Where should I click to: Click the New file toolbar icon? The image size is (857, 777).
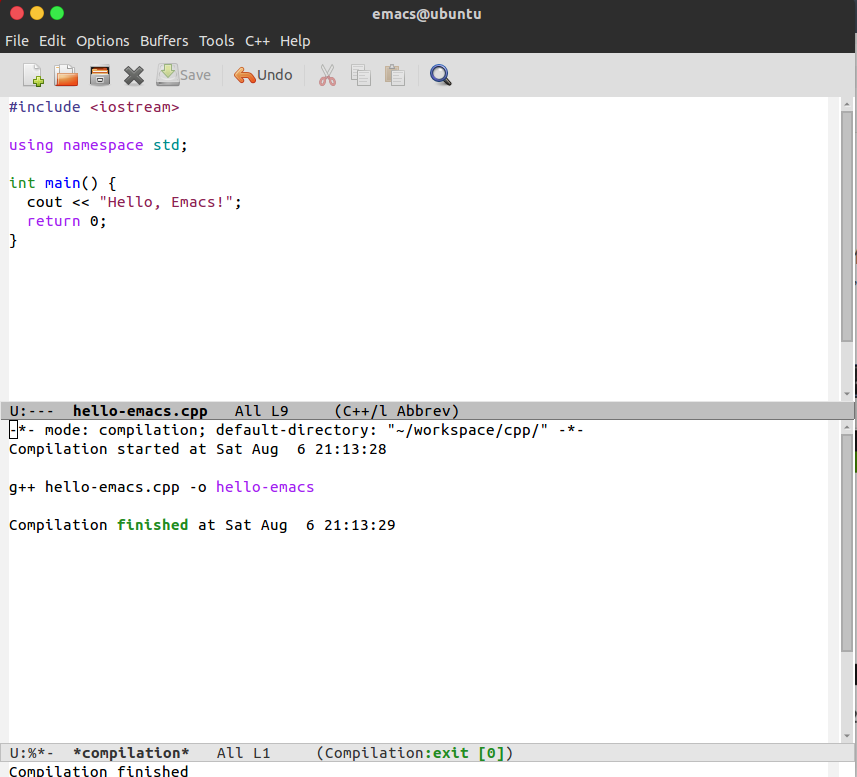click(x=33, y=75)
